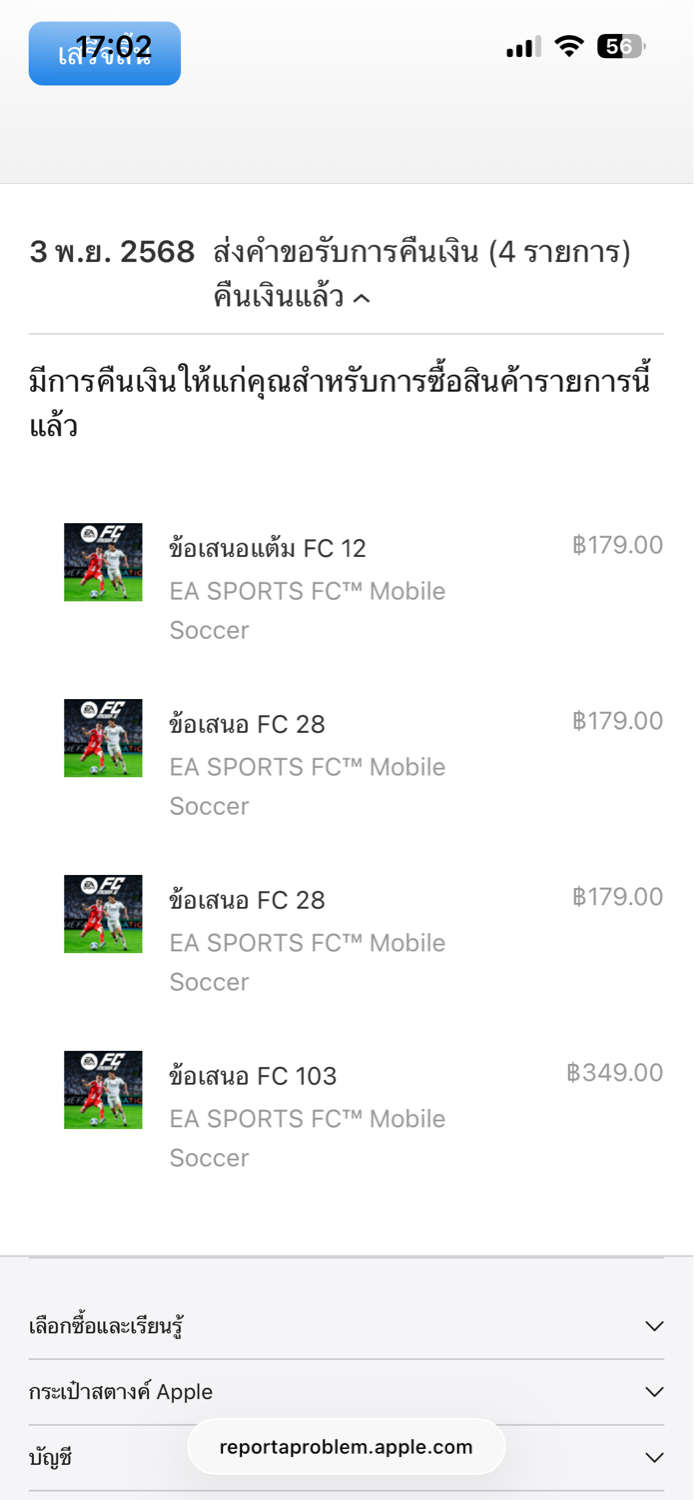The height and width of the screenshot is (1500, 694).
Task: Tap game icon of first ข้อเสนอ FC 28
Action: coord(103,738)
